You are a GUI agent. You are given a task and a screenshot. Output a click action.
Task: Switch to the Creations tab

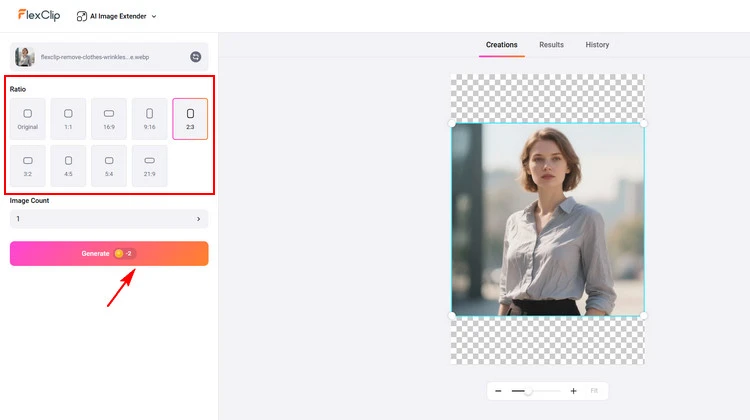[x=502, y=44]
